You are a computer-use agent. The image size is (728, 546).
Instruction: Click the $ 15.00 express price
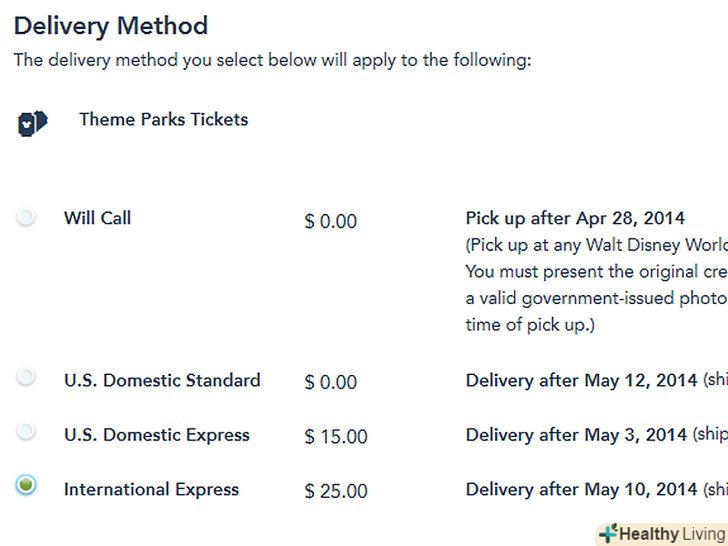[336, 437]
